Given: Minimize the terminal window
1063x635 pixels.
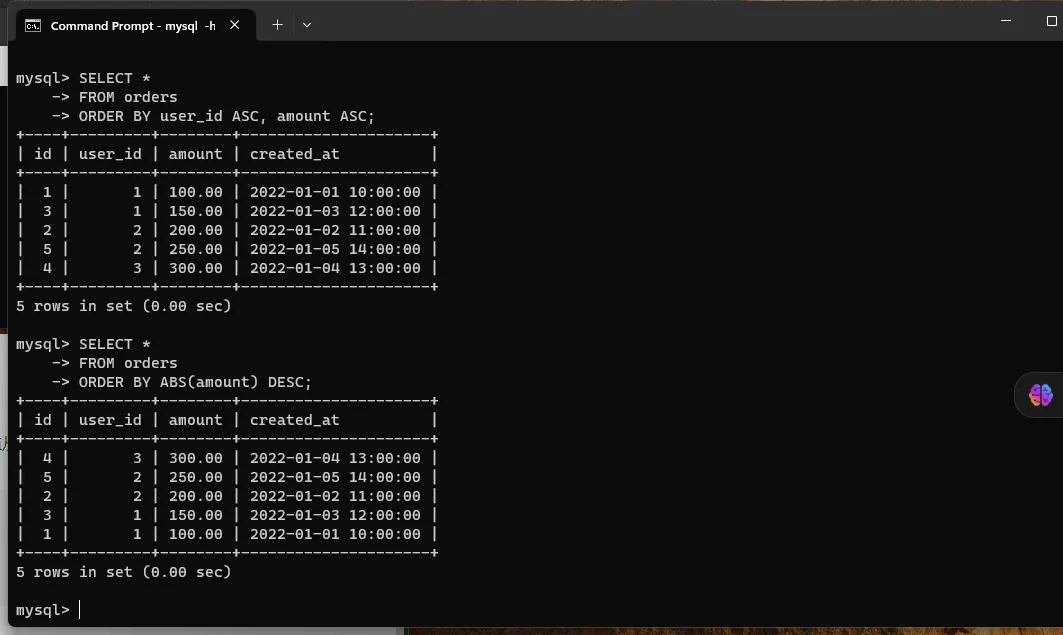Looking at the screenshot, I should pyautogui.click(x=1008, y=20).
